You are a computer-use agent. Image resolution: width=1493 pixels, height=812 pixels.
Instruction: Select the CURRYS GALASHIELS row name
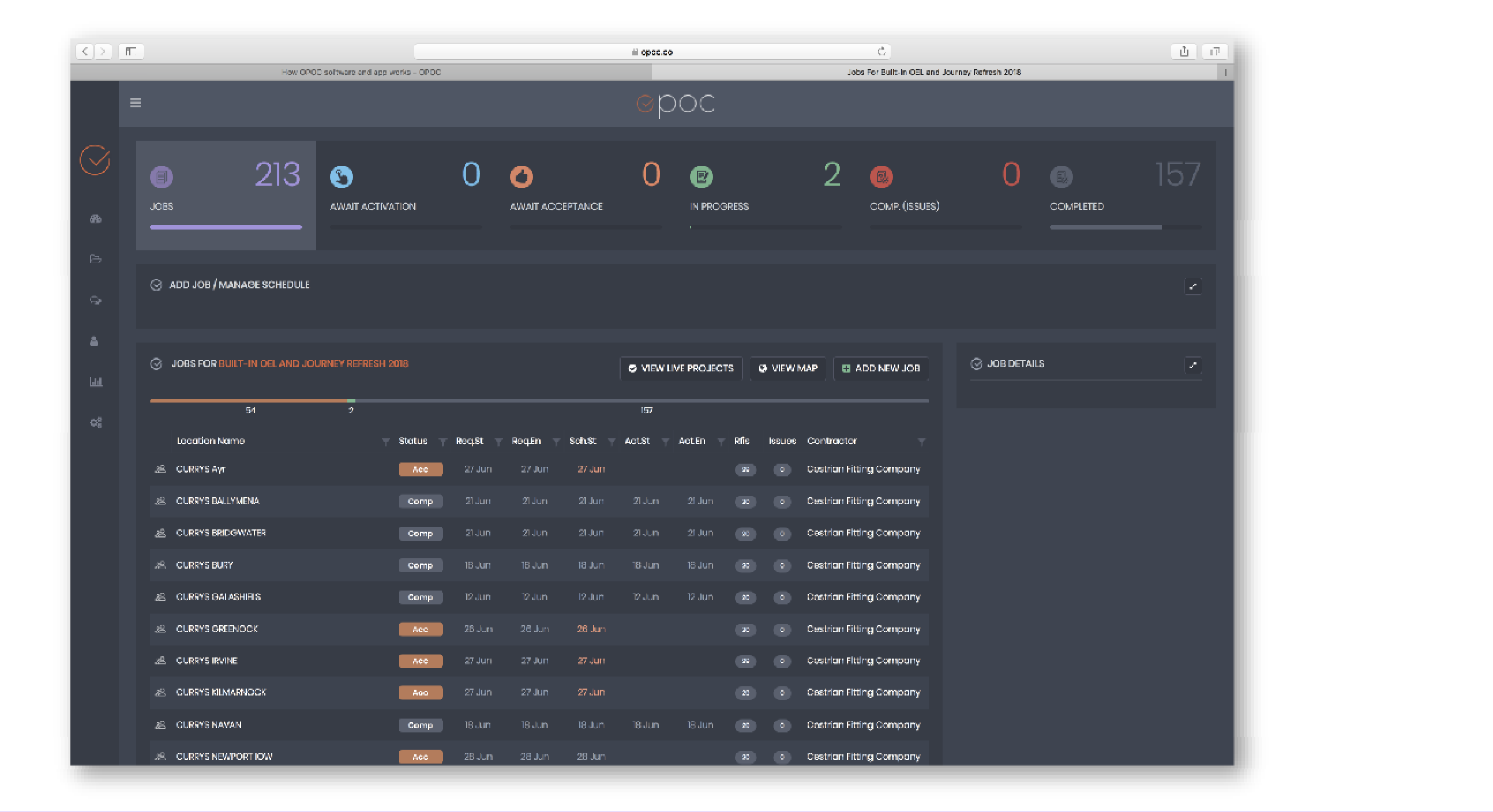(x=219, y=596)
